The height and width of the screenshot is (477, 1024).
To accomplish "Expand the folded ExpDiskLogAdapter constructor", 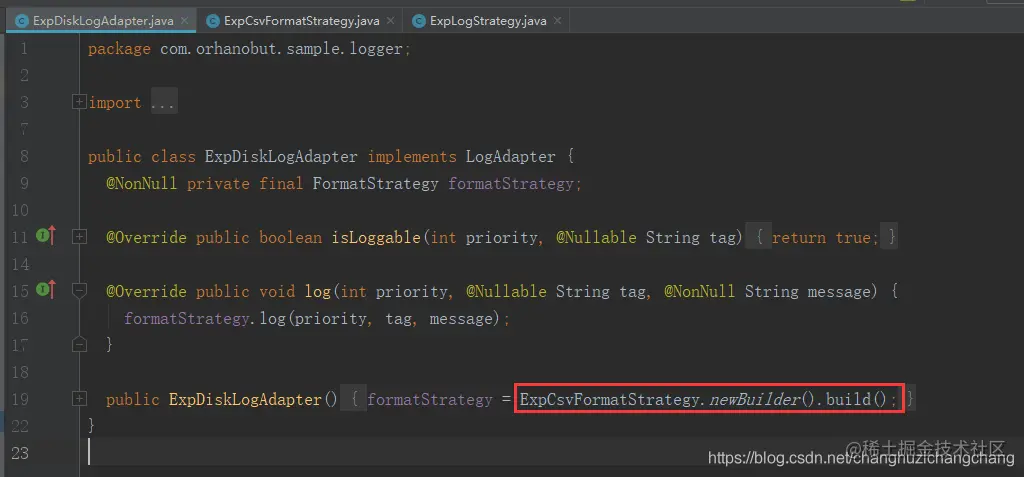I will 80,399.
